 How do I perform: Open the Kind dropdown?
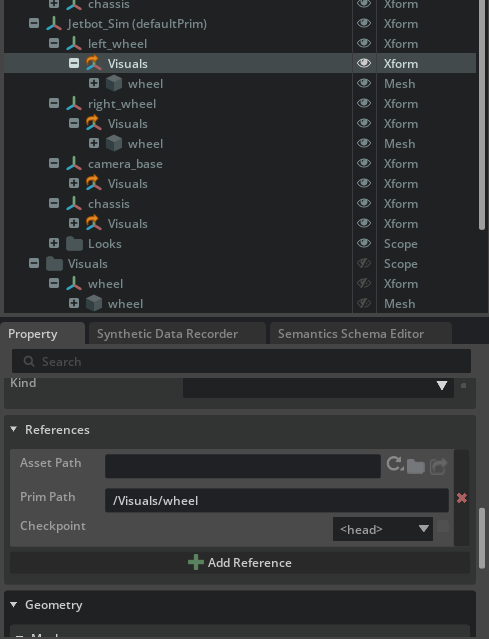[x=318, y=386]
